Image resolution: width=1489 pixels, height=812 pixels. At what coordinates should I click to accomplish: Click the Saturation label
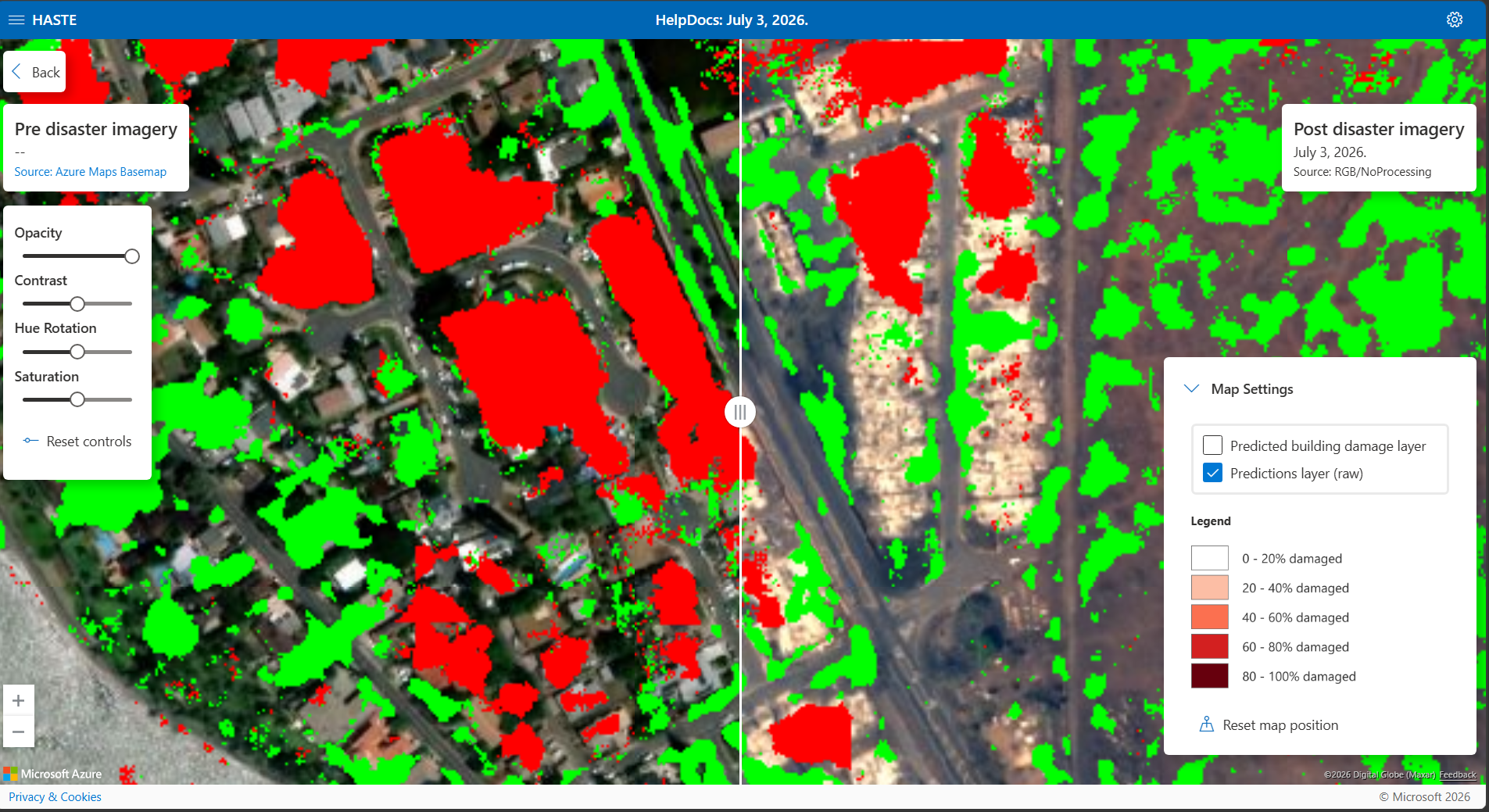[x=47, y=377]
